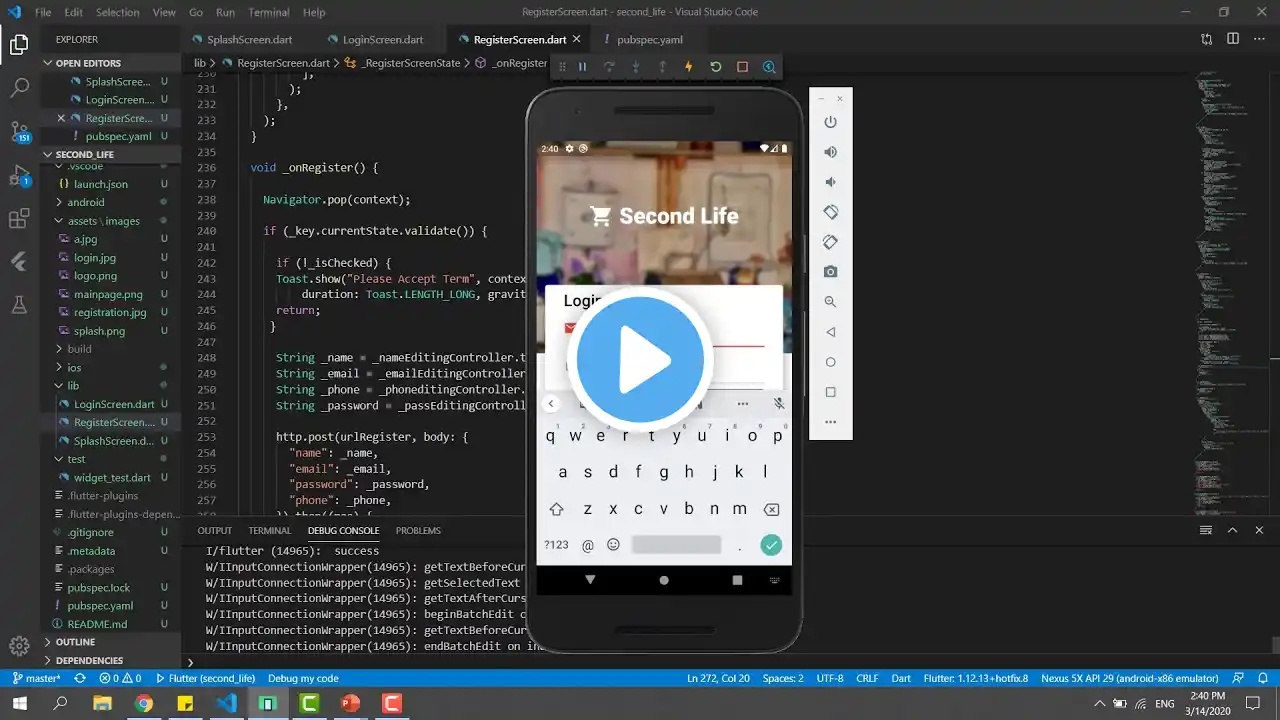Open the Terminal menu
The width and height of the screenshot is (1280, 720).
[269, 13]
